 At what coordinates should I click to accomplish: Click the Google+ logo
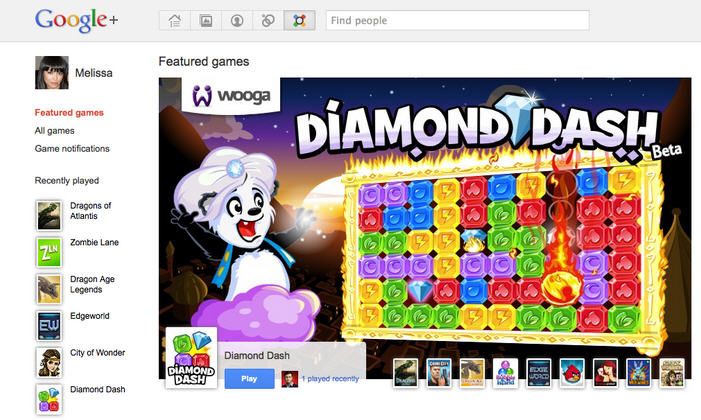click(x=76, y=21)
